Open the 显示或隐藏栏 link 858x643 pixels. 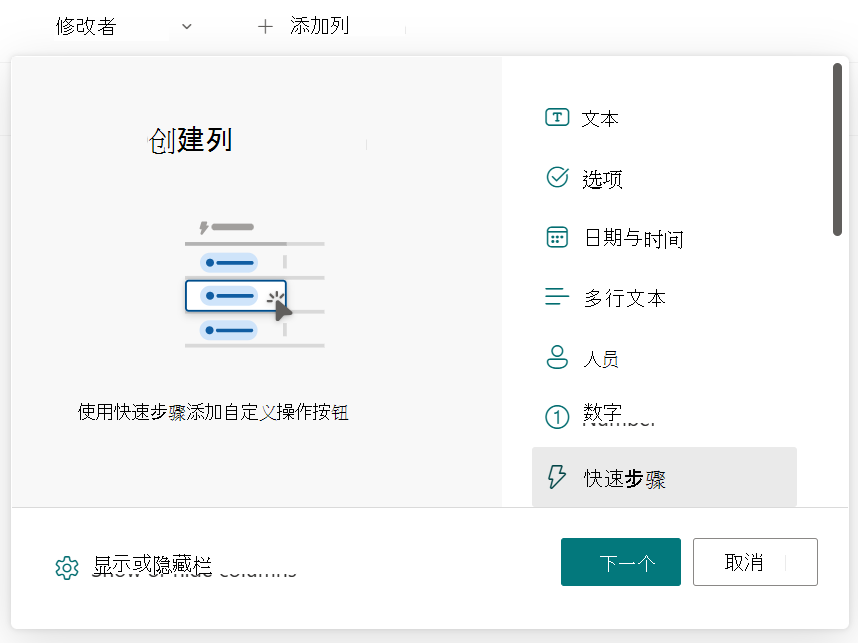(152, 565)
